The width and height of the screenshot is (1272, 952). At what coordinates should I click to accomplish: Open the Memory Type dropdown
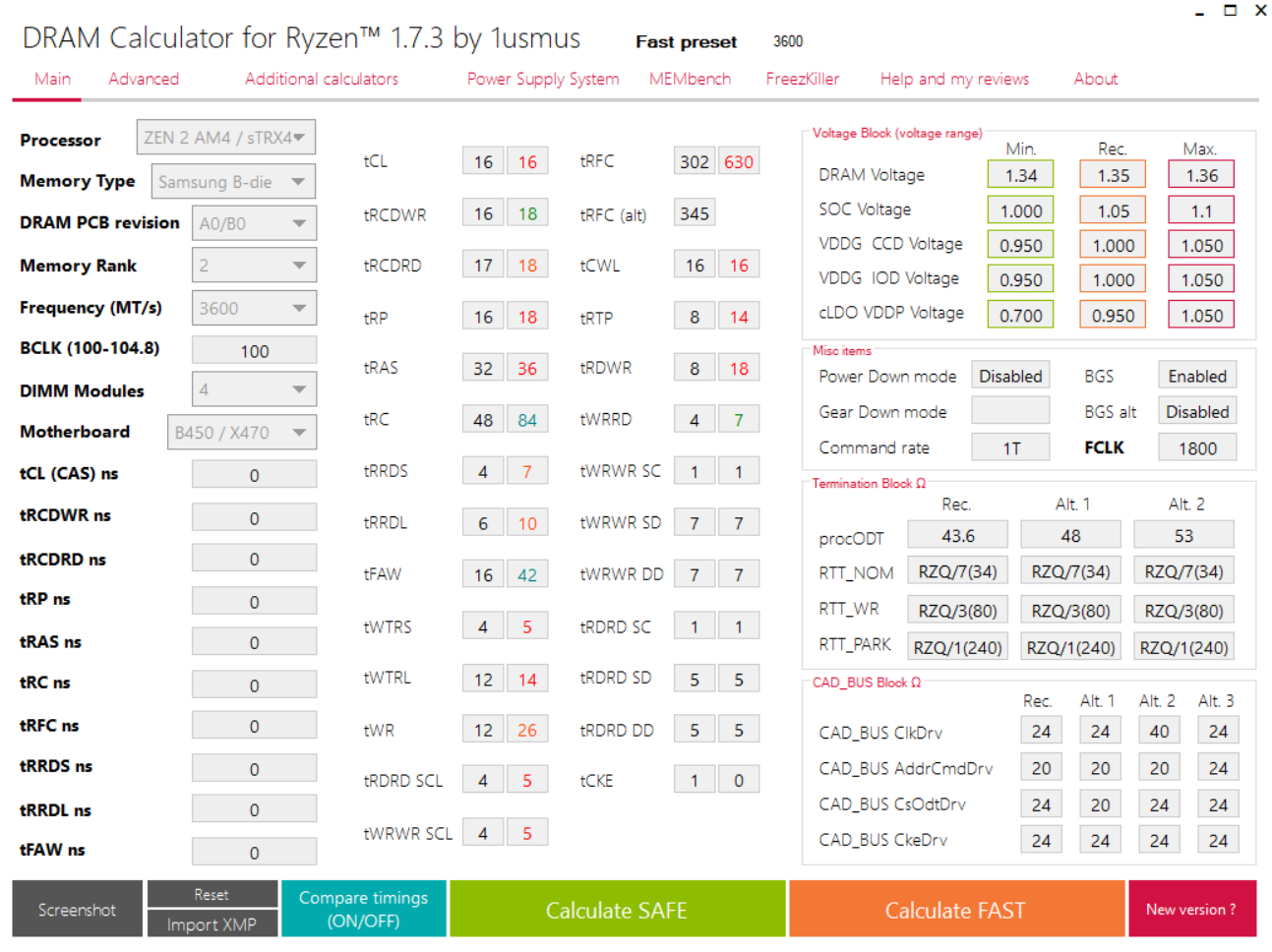point(233,181)
